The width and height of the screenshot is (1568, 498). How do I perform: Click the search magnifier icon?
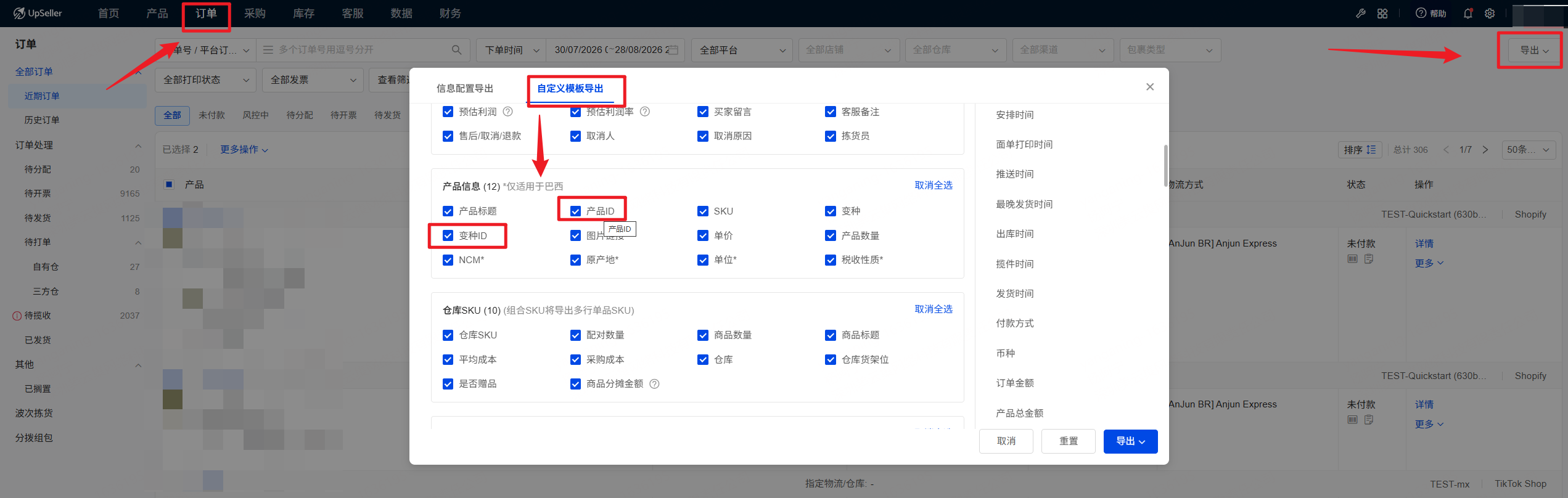click(x=456, y=49)
